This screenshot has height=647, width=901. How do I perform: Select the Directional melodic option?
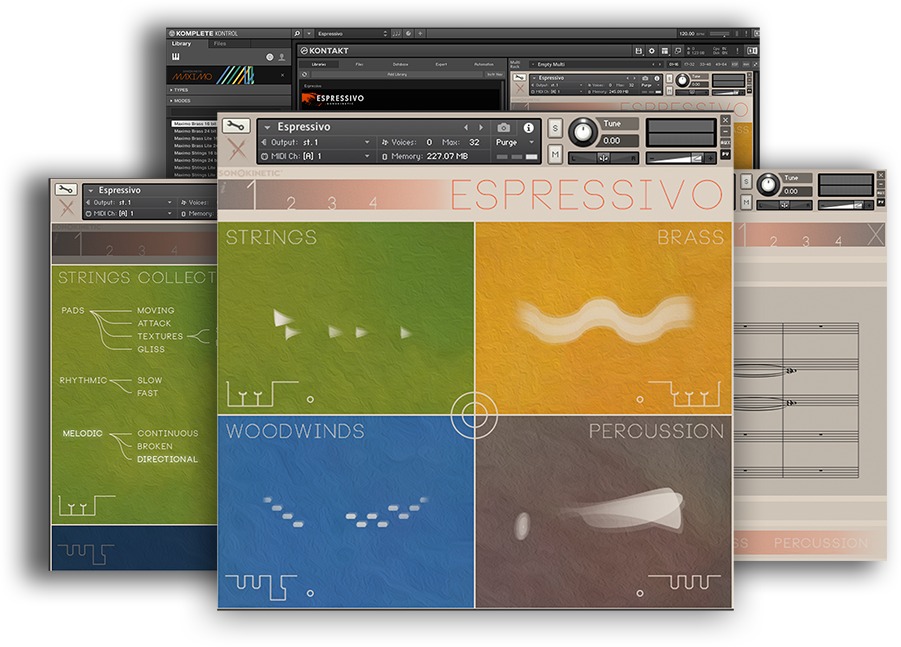(167, 459)
